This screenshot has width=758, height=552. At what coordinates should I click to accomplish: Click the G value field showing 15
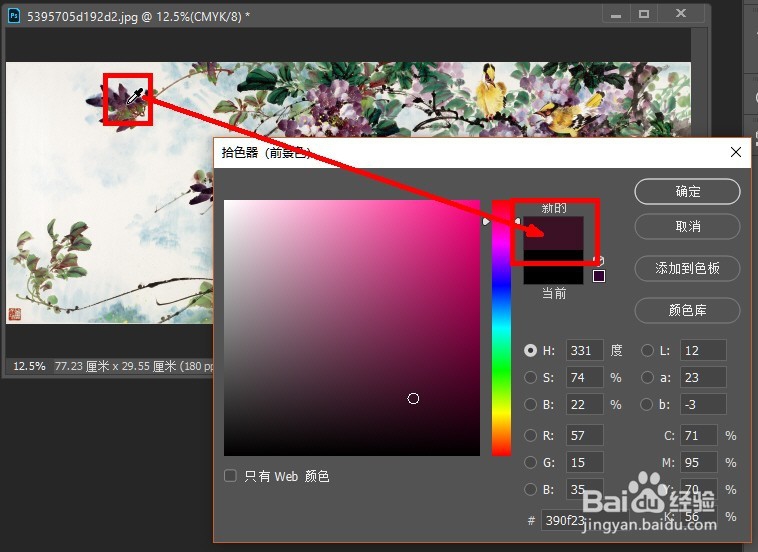(x=585, y=463)
